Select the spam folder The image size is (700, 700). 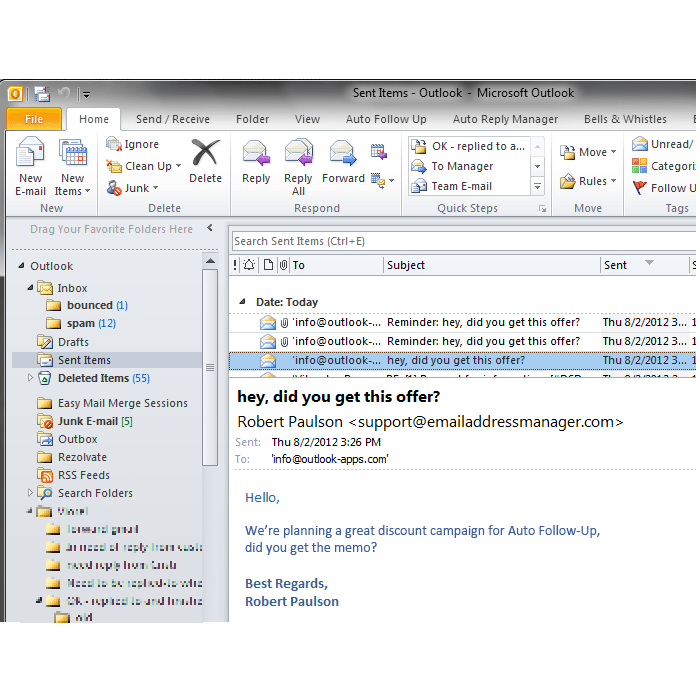81,323
